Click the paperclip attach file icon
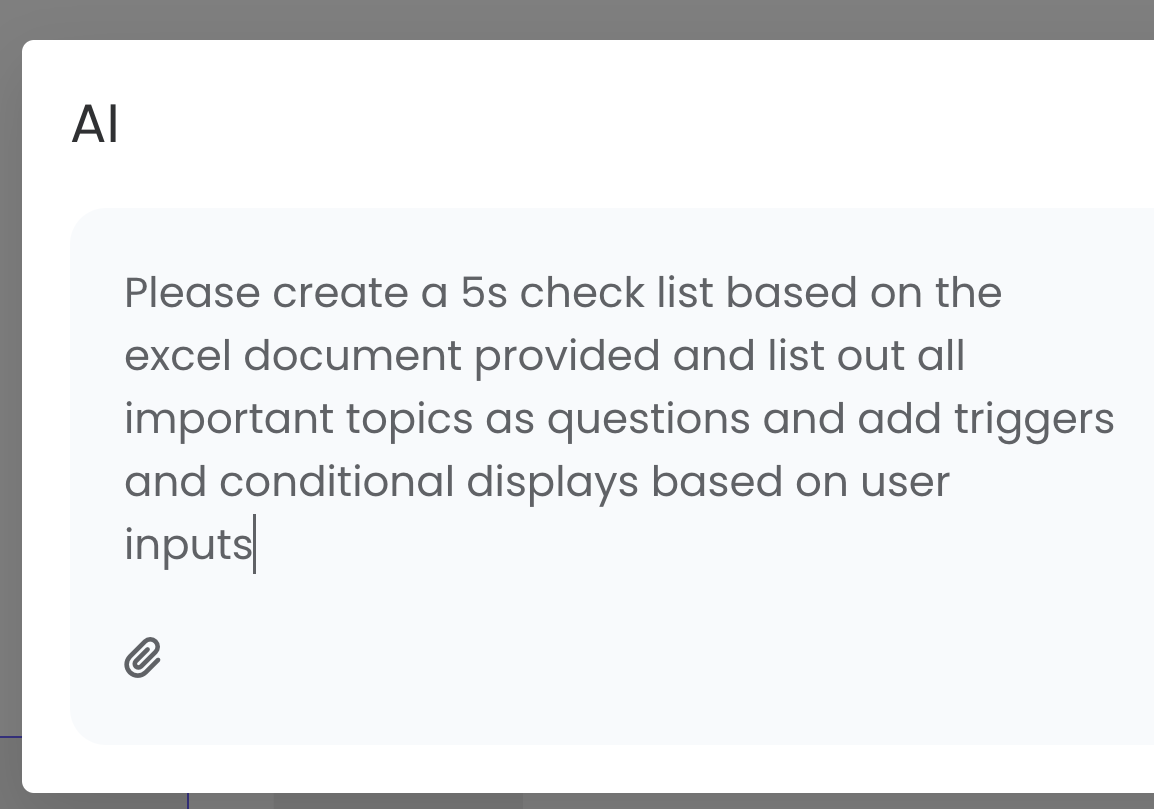1154x809 pixels. pyautogui.click(x=142, y=657)
